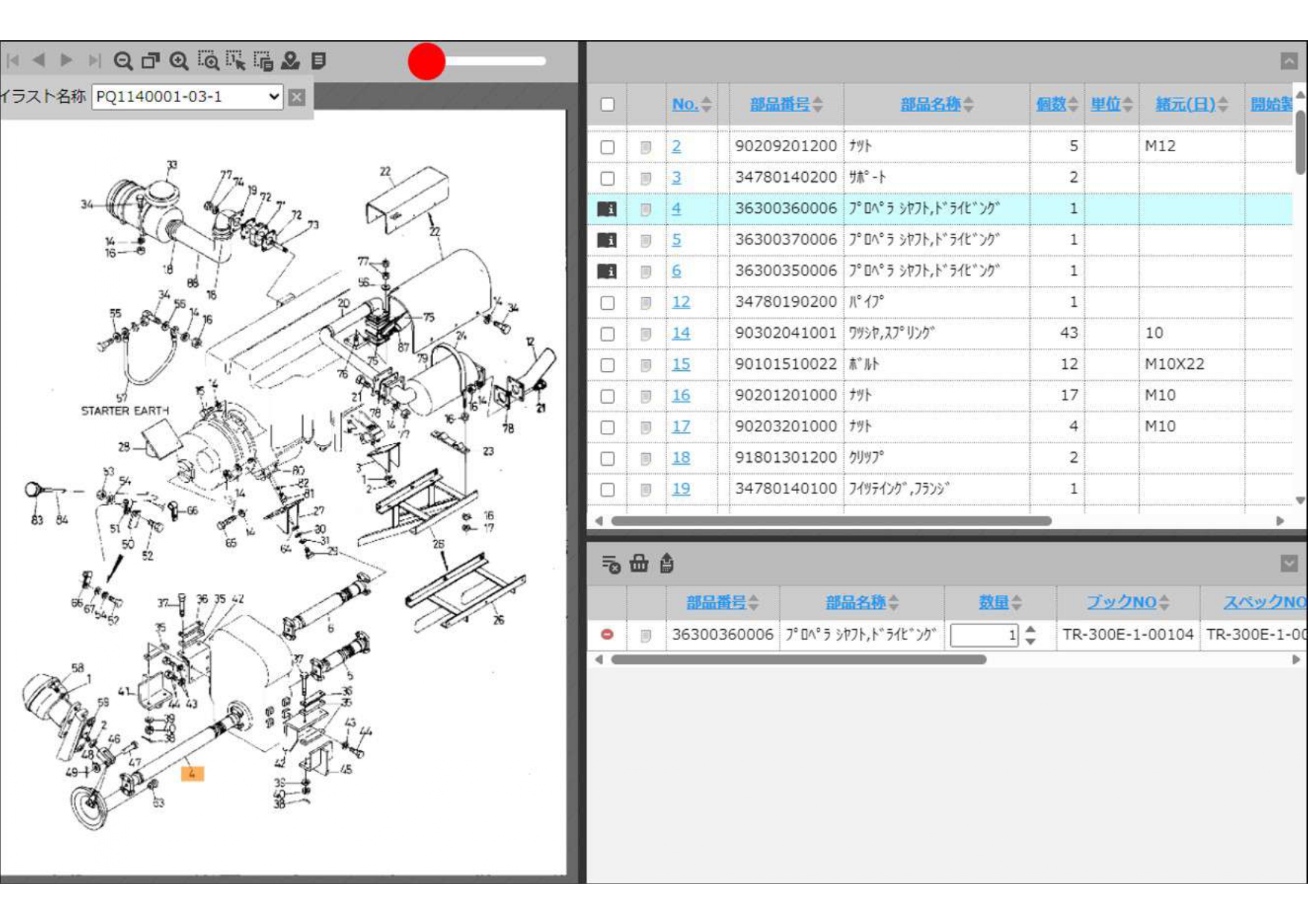
Task: Click the zoom out magnifier icon
Action: (123, 61)
